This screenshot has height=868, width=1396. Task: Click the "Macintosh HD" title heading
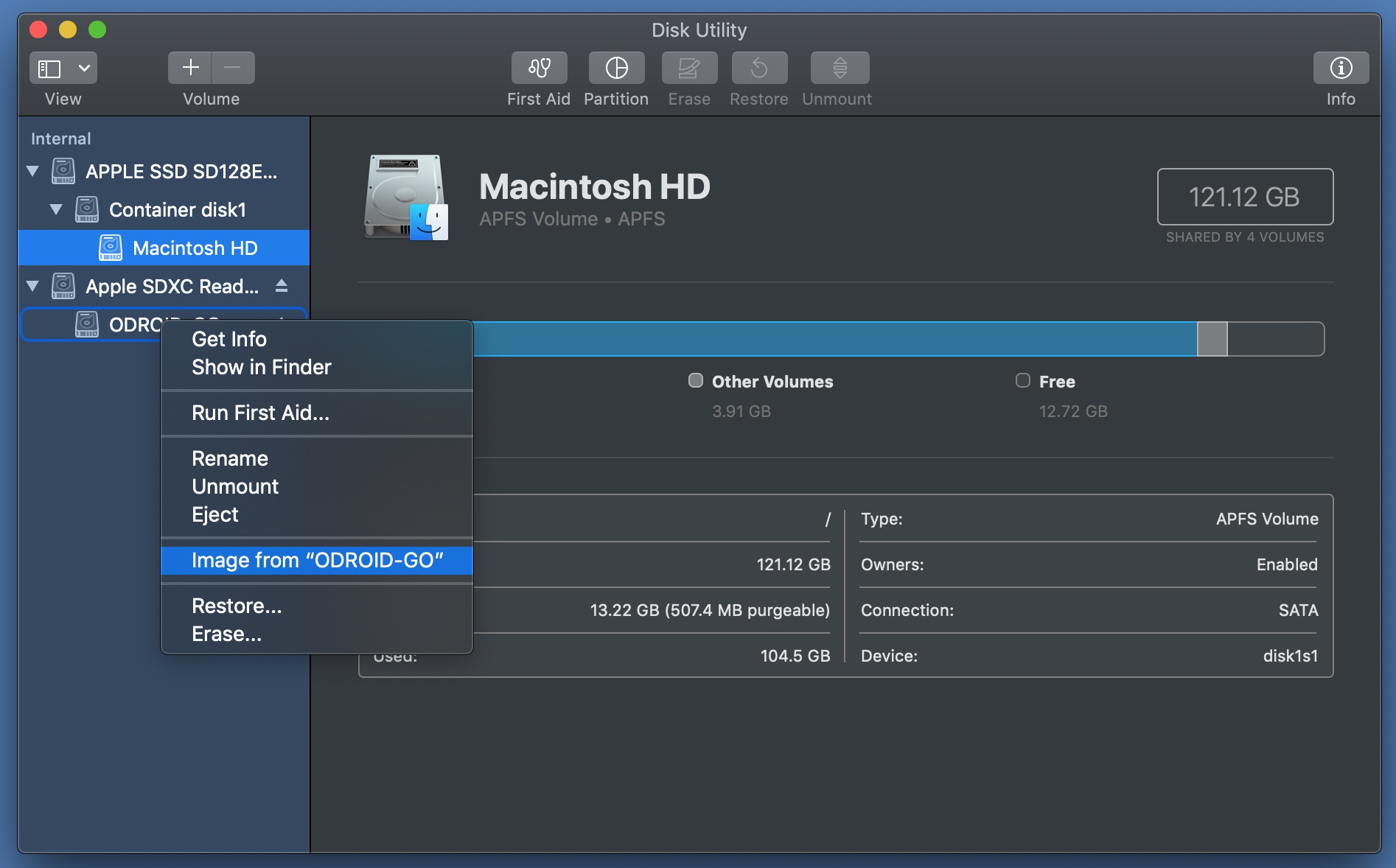click(x=594, y=186)
